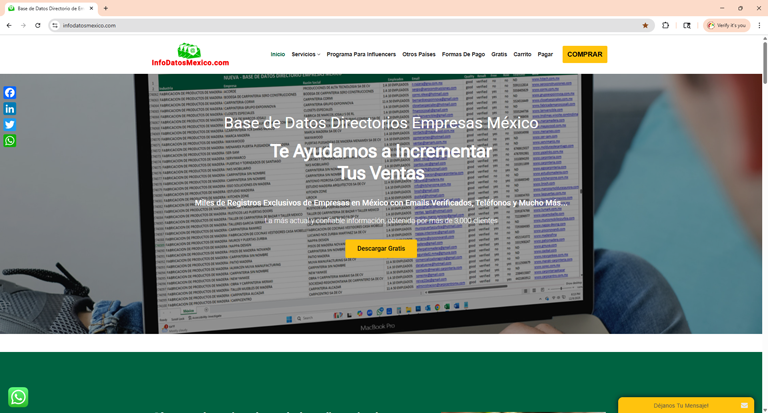Open the Chrome three-dot menu
The height and width of the screenshot is (413, 768).
coord(759,25)
